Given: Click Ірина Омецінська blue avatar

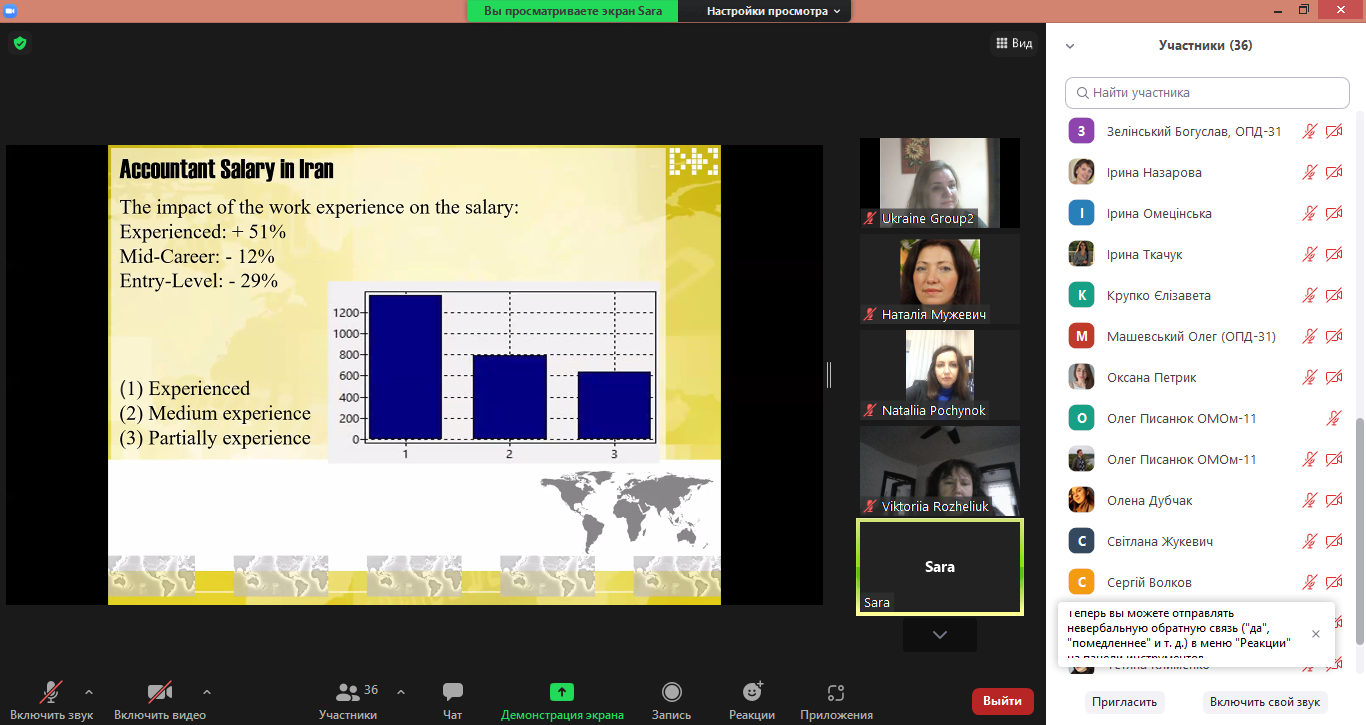Looking at the screenshot, I should click(x=1081, y=213).
